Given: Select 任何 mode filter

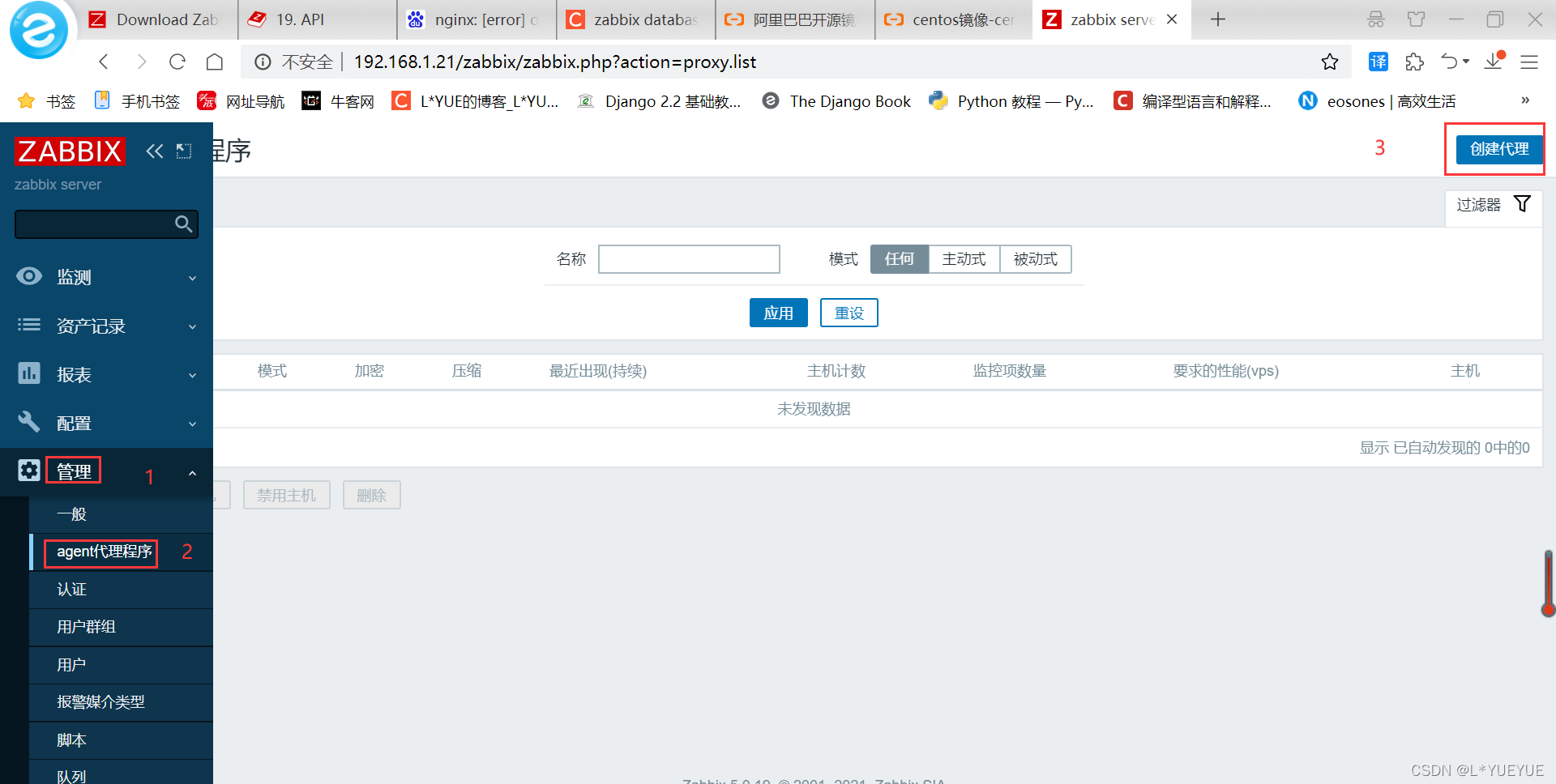Looking at the screenshot, I should pyautogui.click(x=900, y=259).
